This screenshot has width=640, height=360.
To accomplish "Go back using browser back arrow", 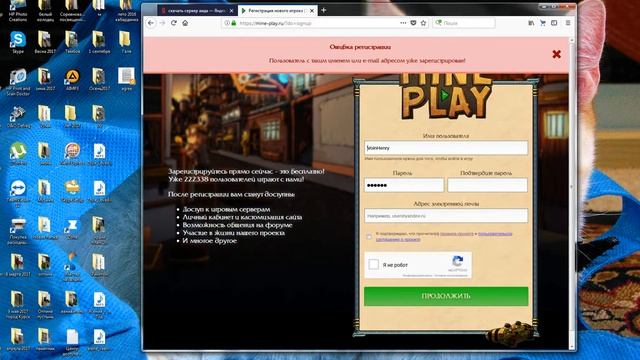I will [x=151, y=23].
